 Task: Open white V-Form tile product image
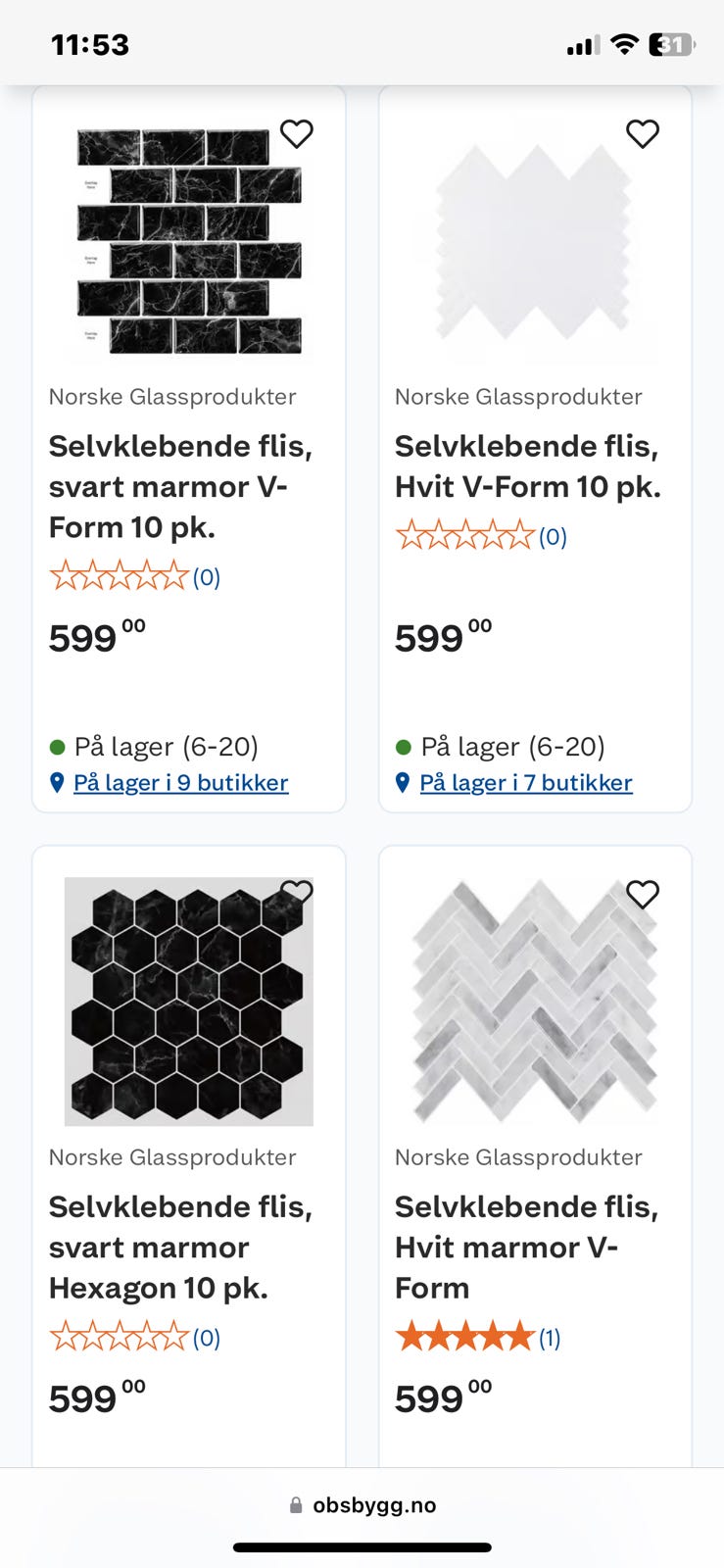(x=534, y=241)
